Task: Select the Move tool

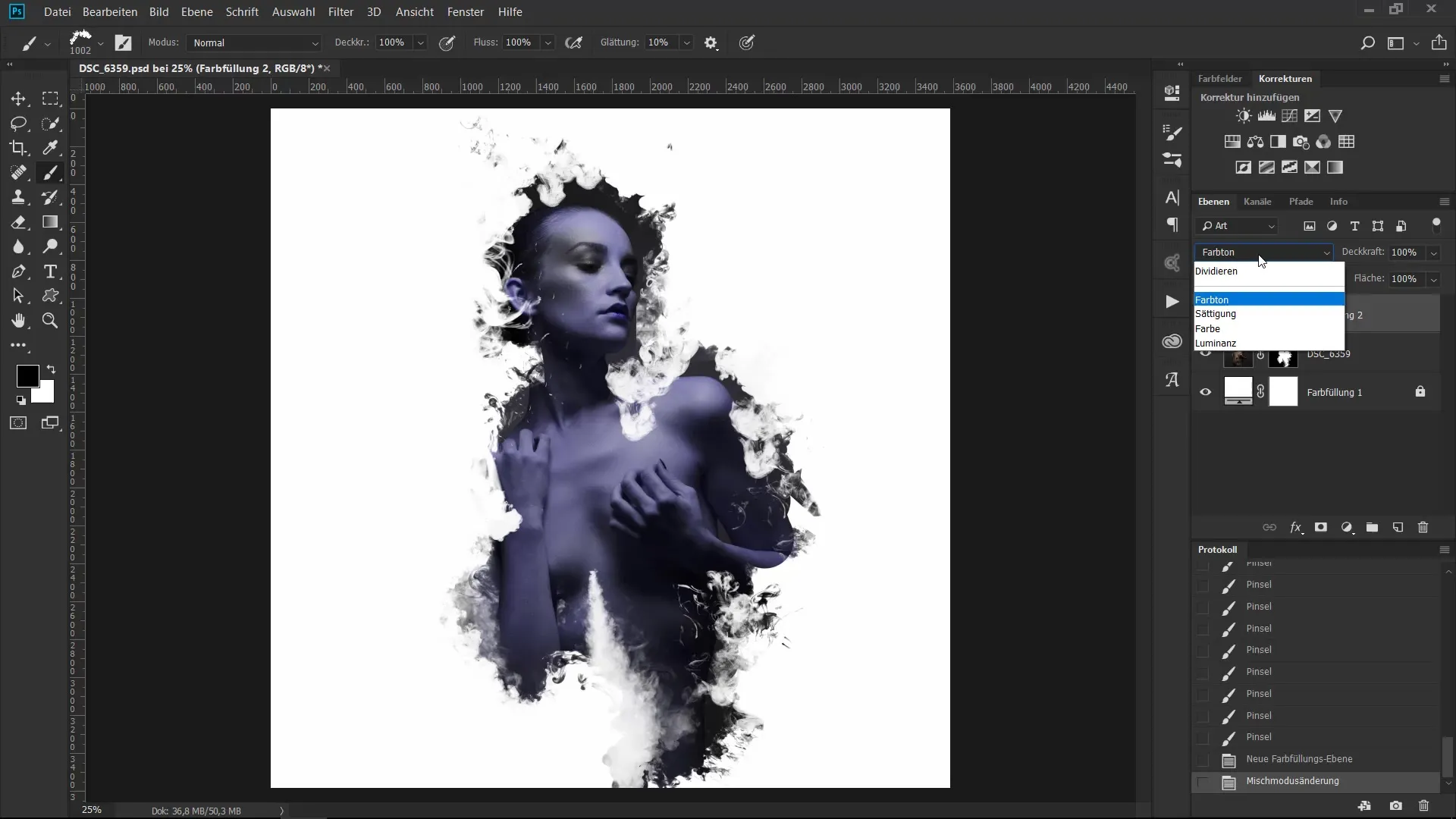Action: (18, 99)
